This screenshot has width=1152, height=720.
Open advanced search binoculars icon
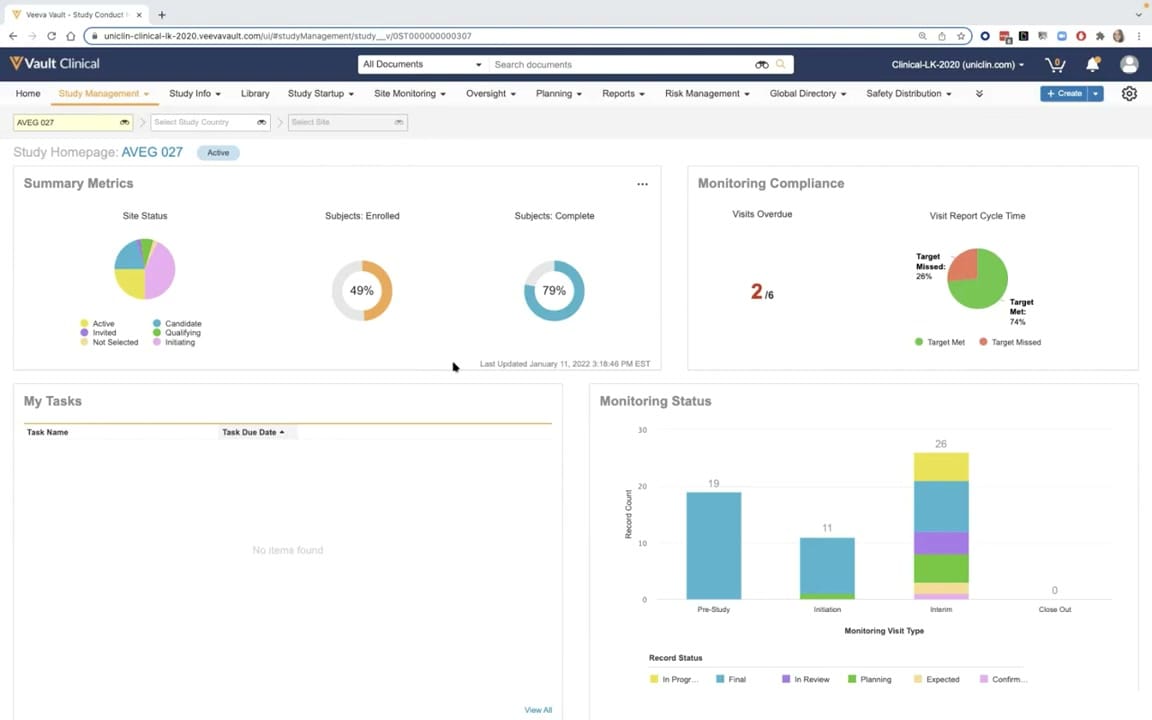tap(761, 65)
